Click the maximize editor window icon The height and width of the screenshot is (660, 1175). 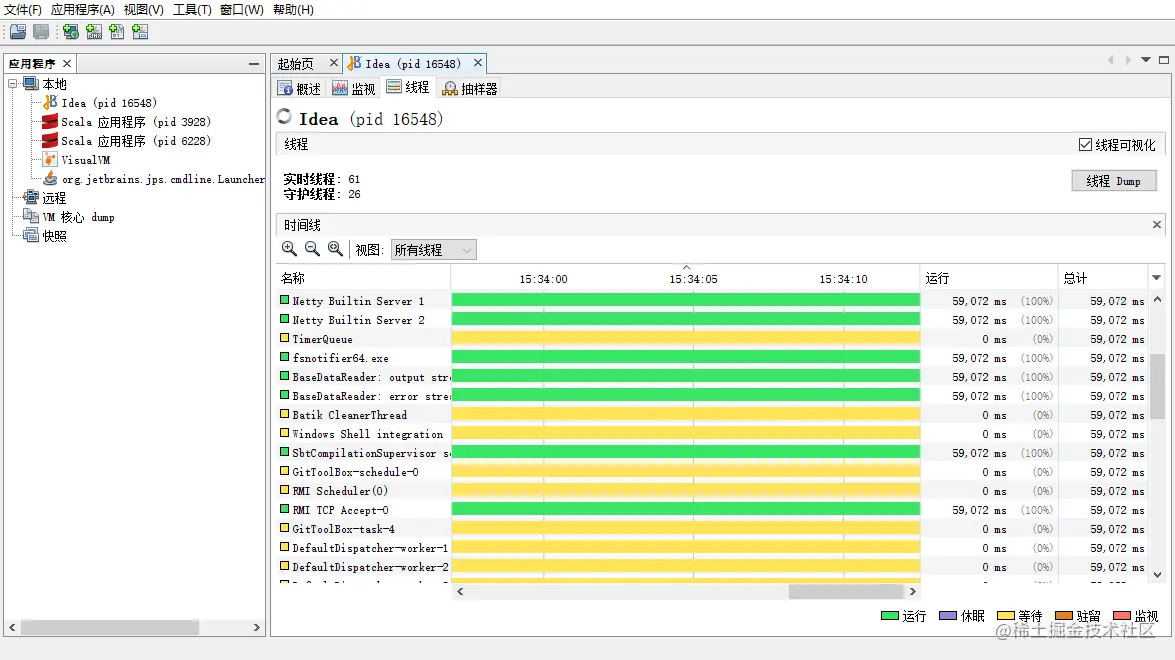click(x=1164, y=60)
